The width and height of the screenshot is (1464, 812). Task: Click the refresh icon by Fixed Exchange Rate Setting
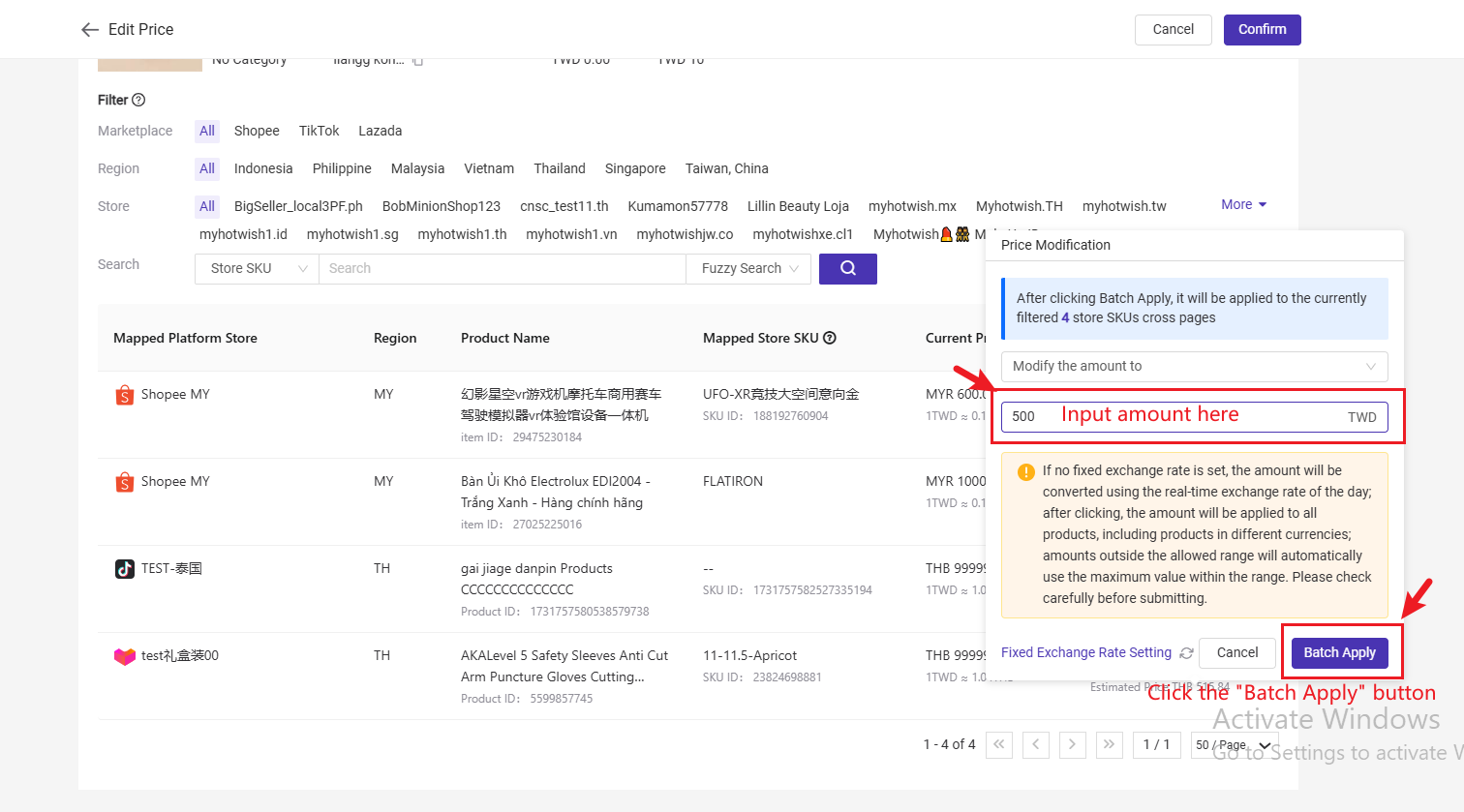pos(1187,652)
